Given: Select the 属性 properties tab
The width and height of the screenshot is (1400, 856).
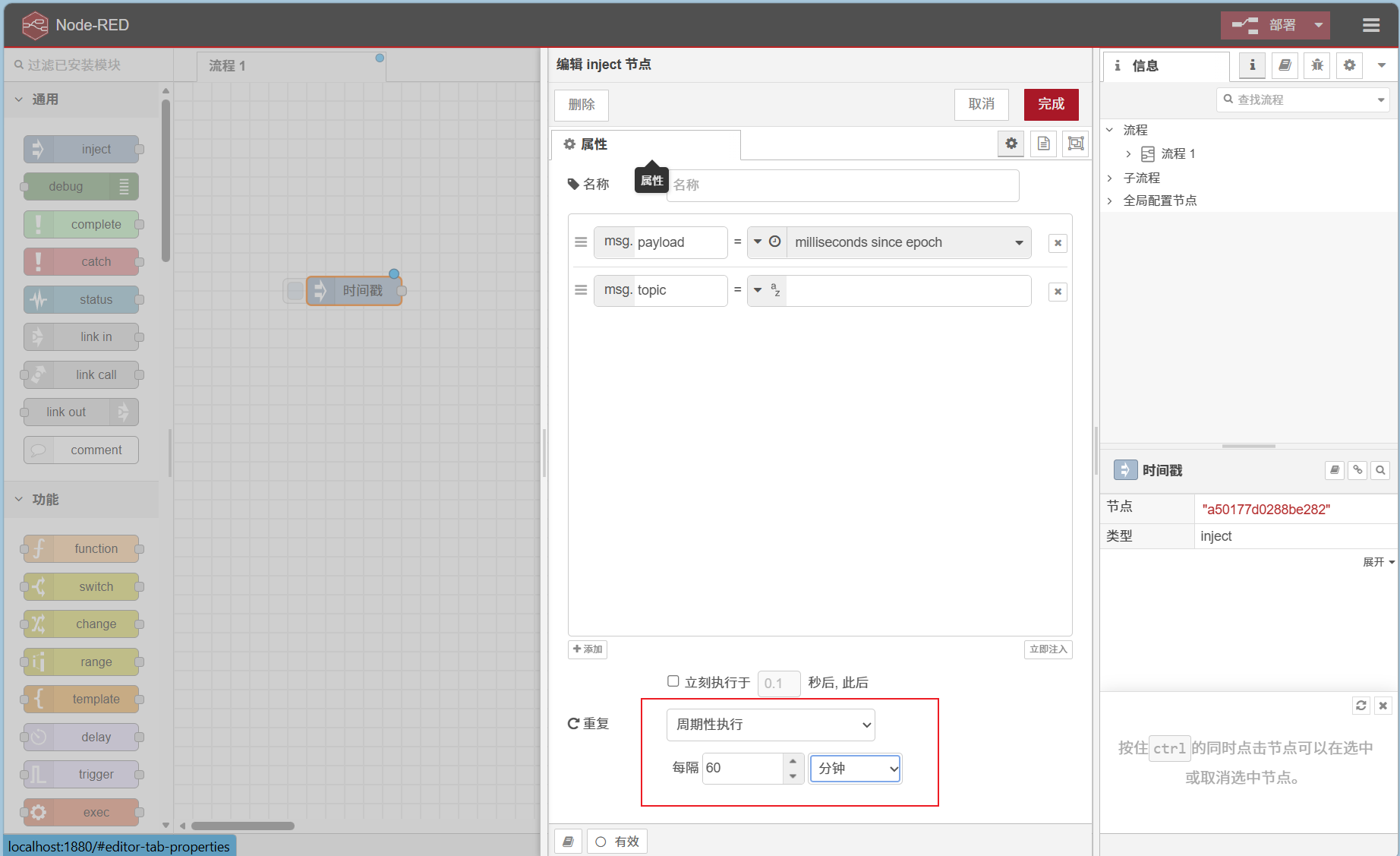Looking at the screenshot, I should click(645, 144).
